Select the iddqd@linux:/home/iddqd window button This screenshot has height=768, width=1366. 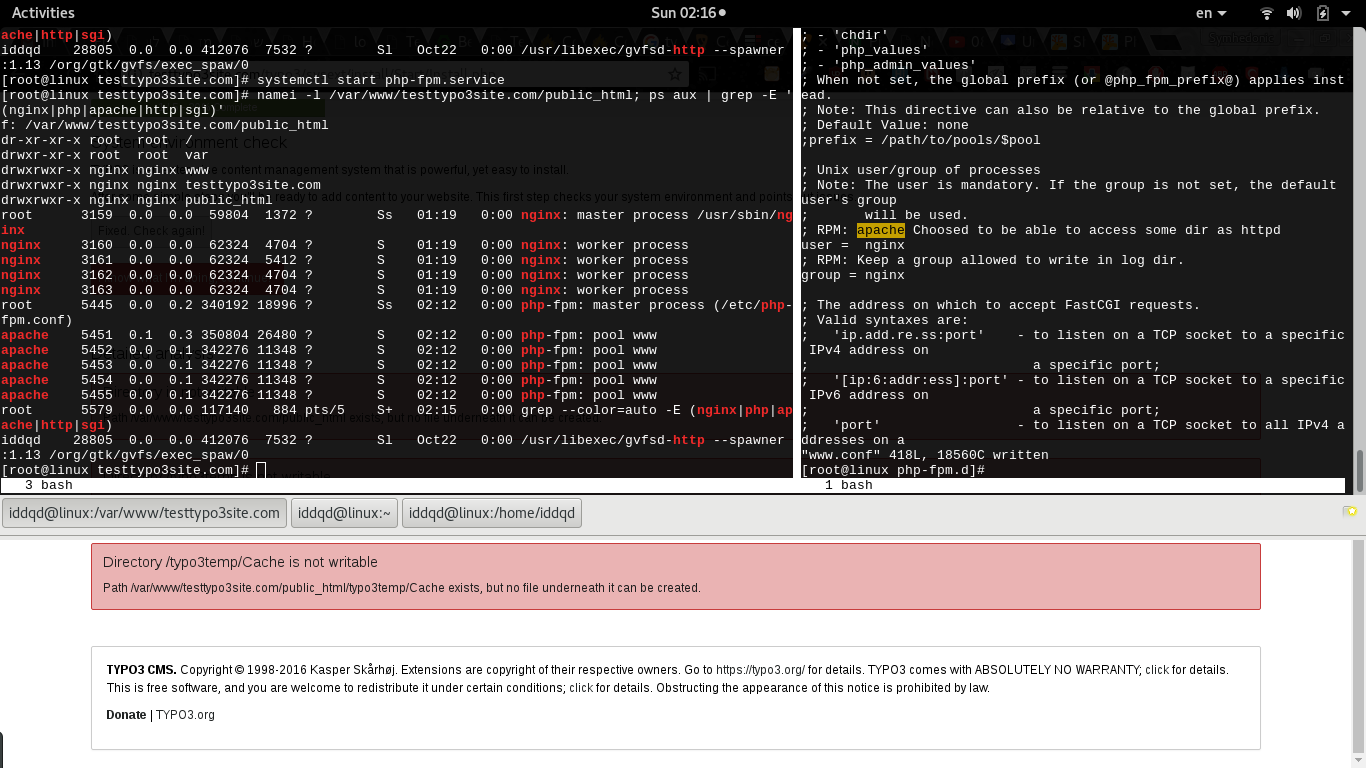tap(492, 513)
